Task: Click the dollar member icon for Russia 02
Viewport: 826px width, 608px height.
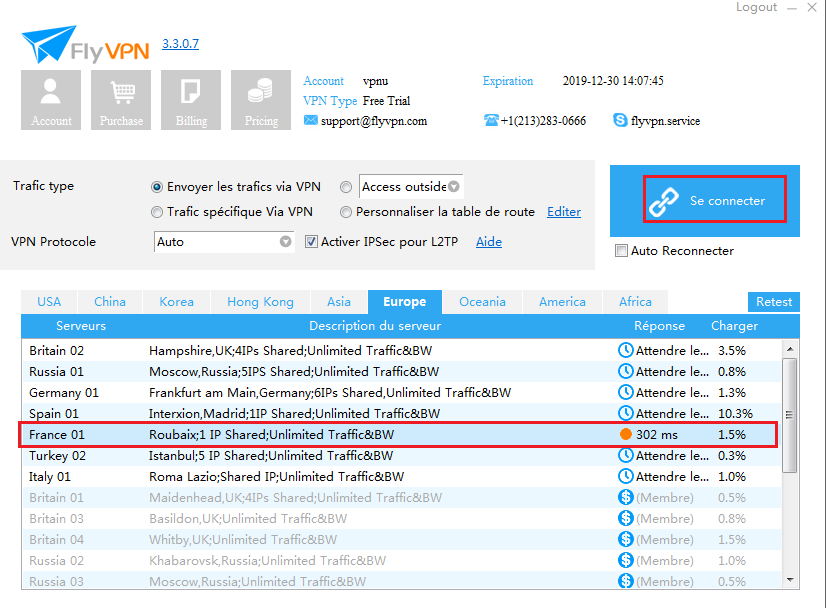Action: point(625,561)
